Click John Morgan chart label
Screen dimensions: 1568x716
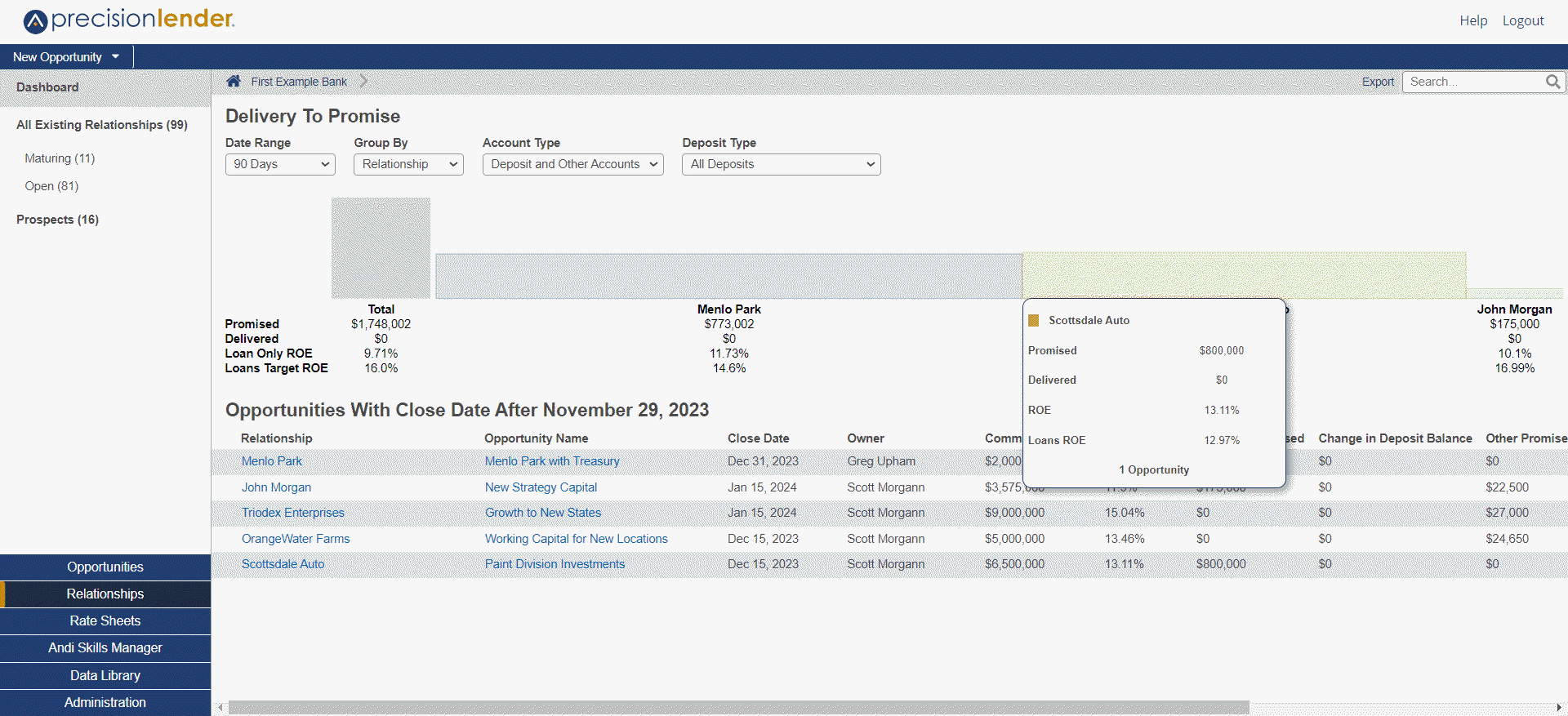(x=1514, y=309)
